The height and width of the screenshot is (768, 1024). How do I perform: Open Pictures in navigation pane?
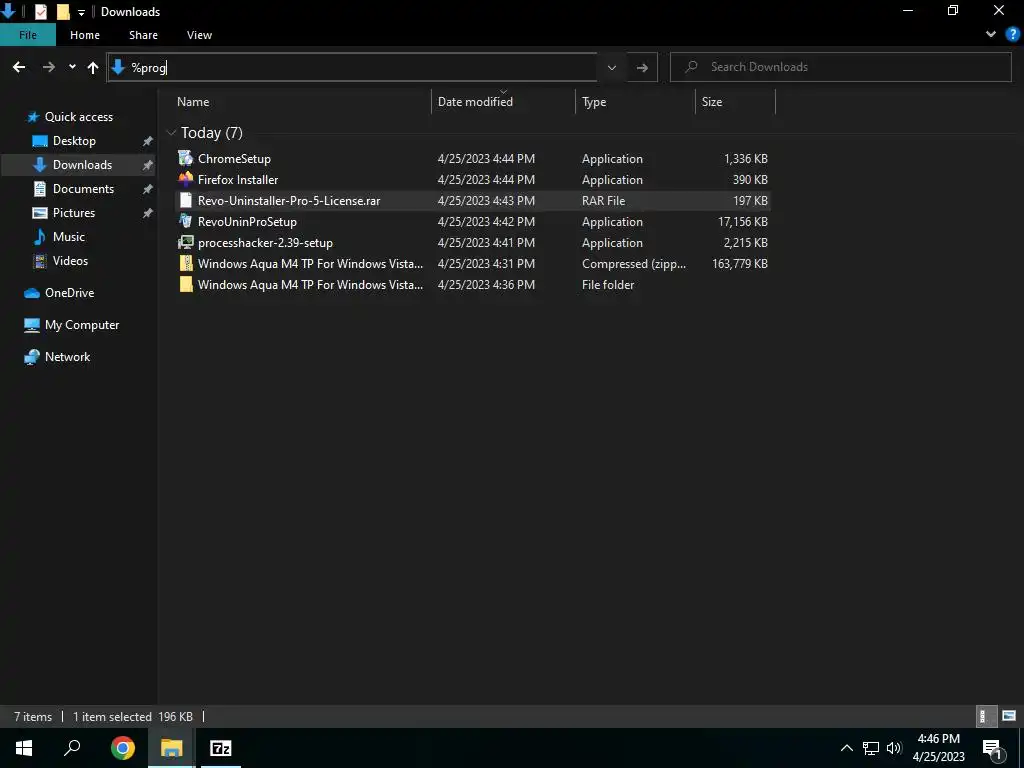pos(74,213)
